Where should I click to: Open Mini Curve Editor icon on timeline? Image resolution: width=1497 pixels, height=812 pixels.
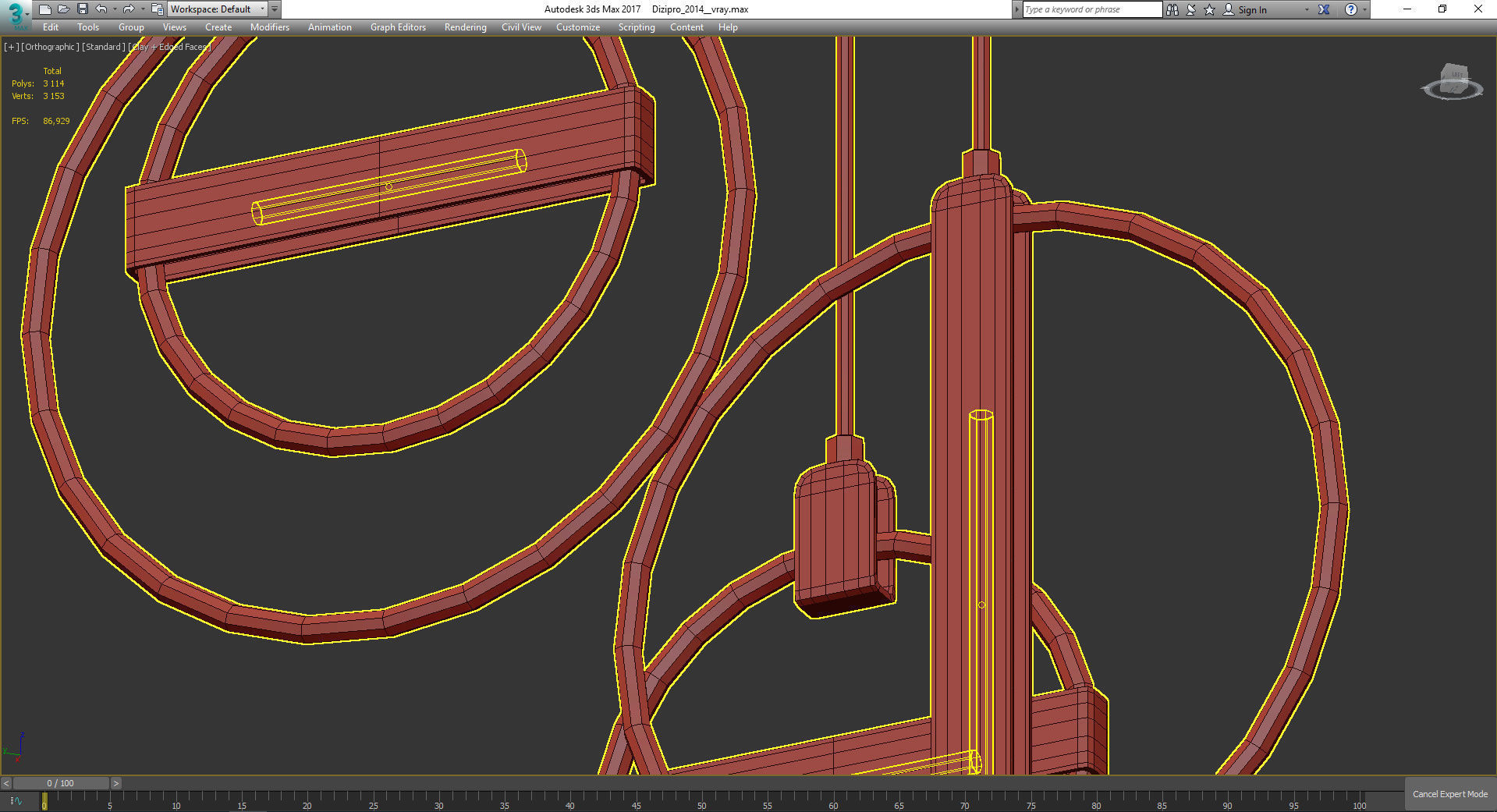[16, 800]
